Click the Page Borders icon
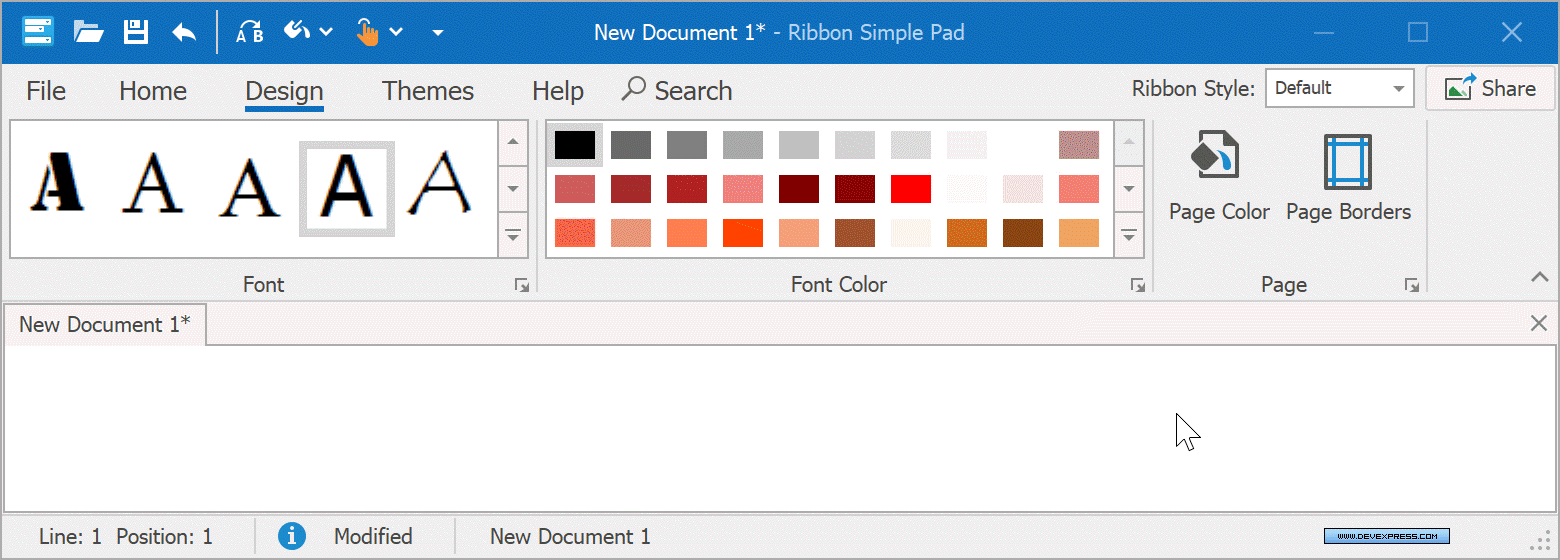Viewport: 1560px width, 560px height. pos(1347,162)
